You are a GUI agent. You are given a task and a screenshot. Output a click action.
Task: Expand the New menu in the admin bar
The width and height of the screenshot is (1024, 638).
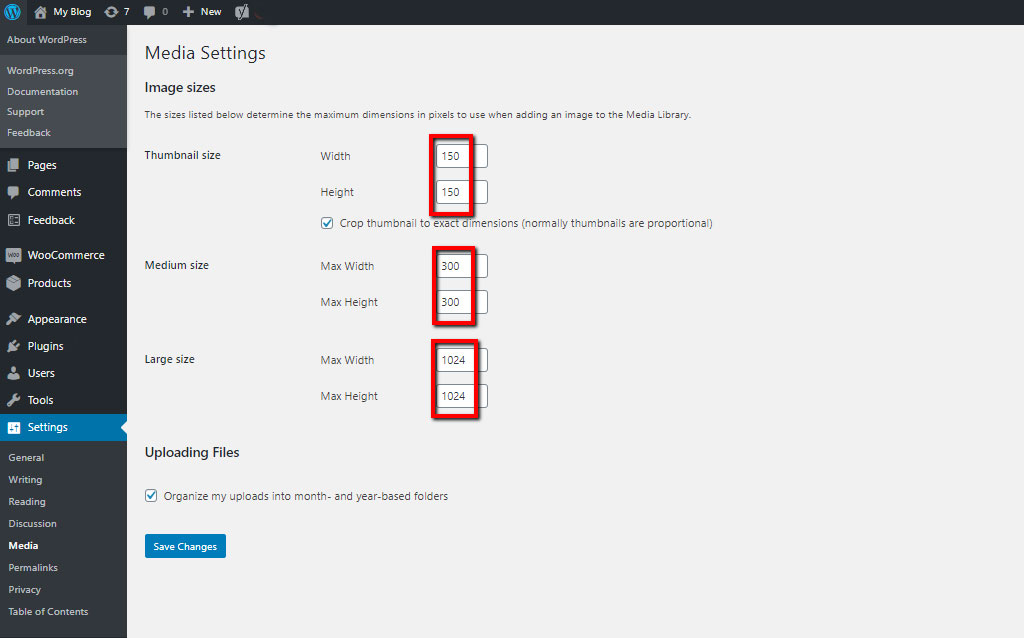pos(201,12)
